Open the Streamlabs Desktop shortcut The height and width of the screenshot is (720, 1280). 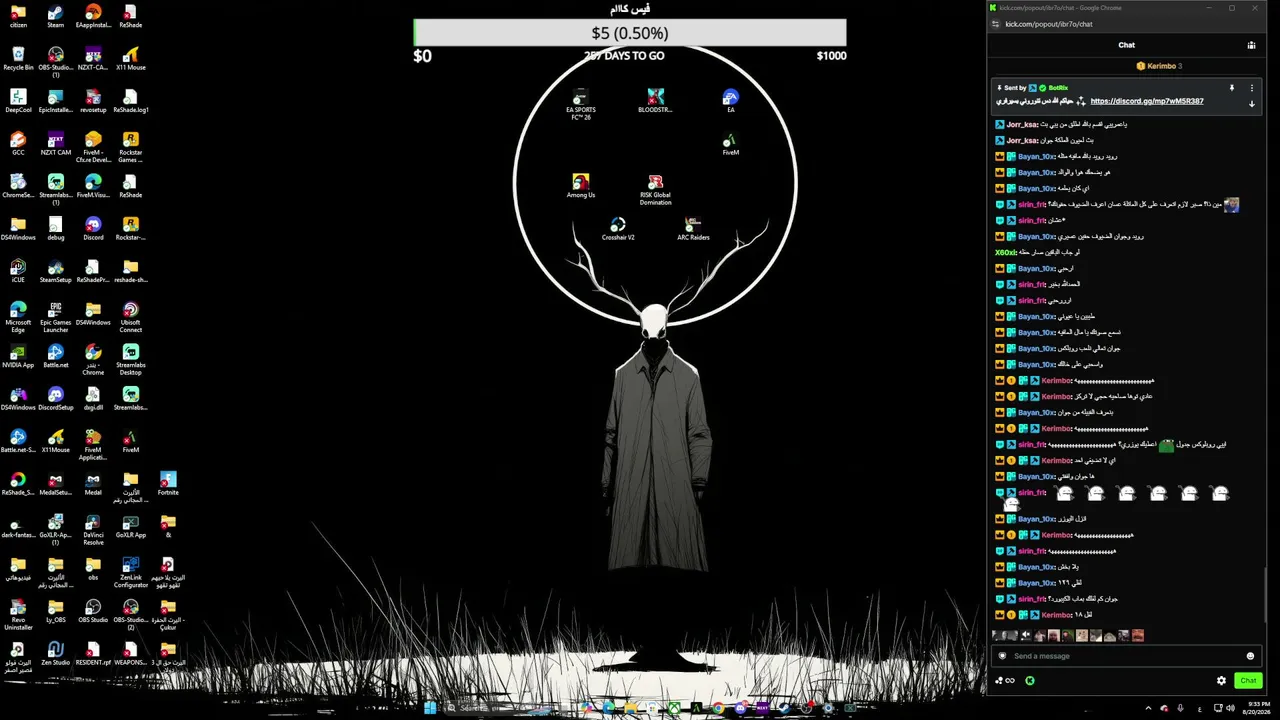point(130,359)
